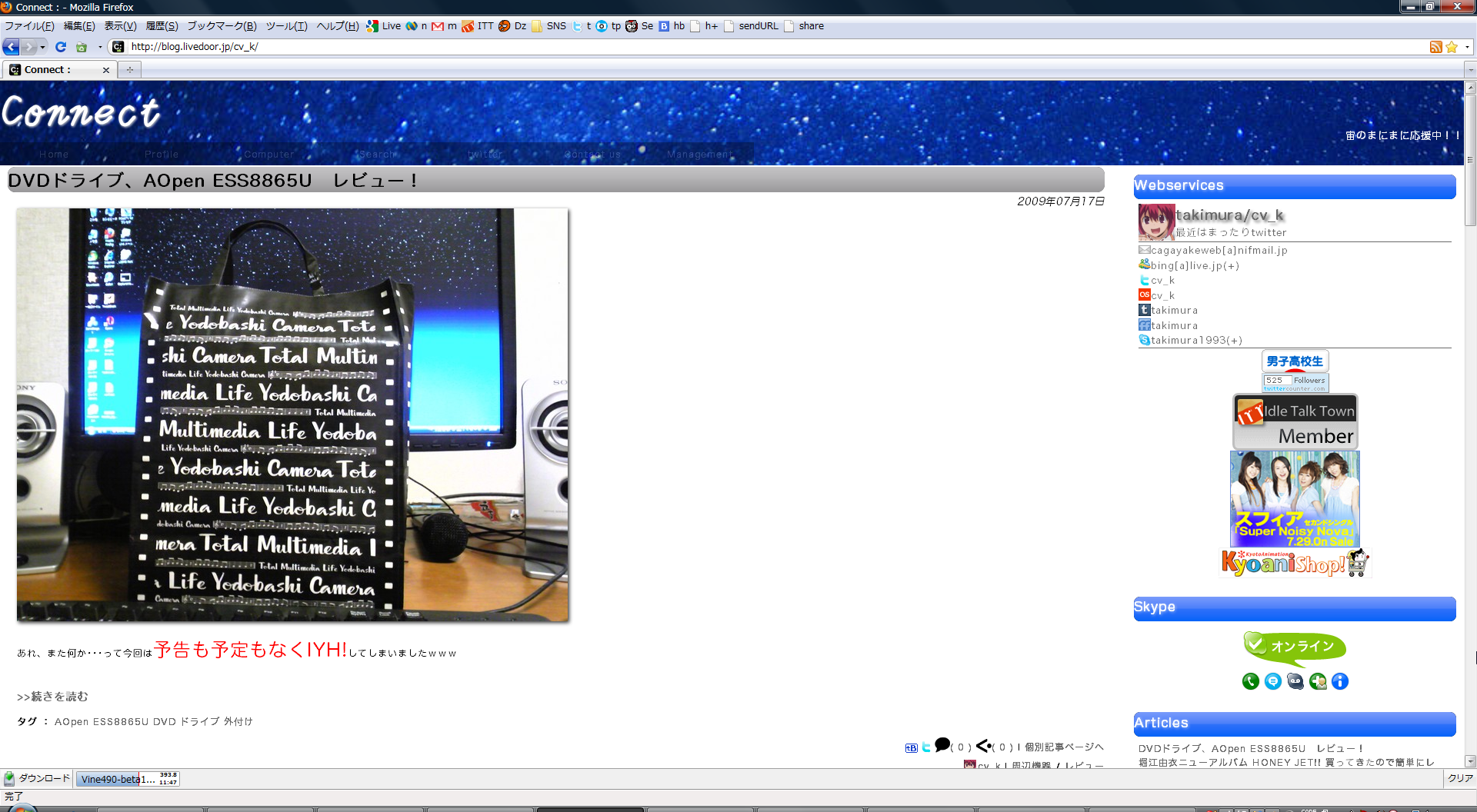Click the takimura/cv_k profile avatar

1156,222
